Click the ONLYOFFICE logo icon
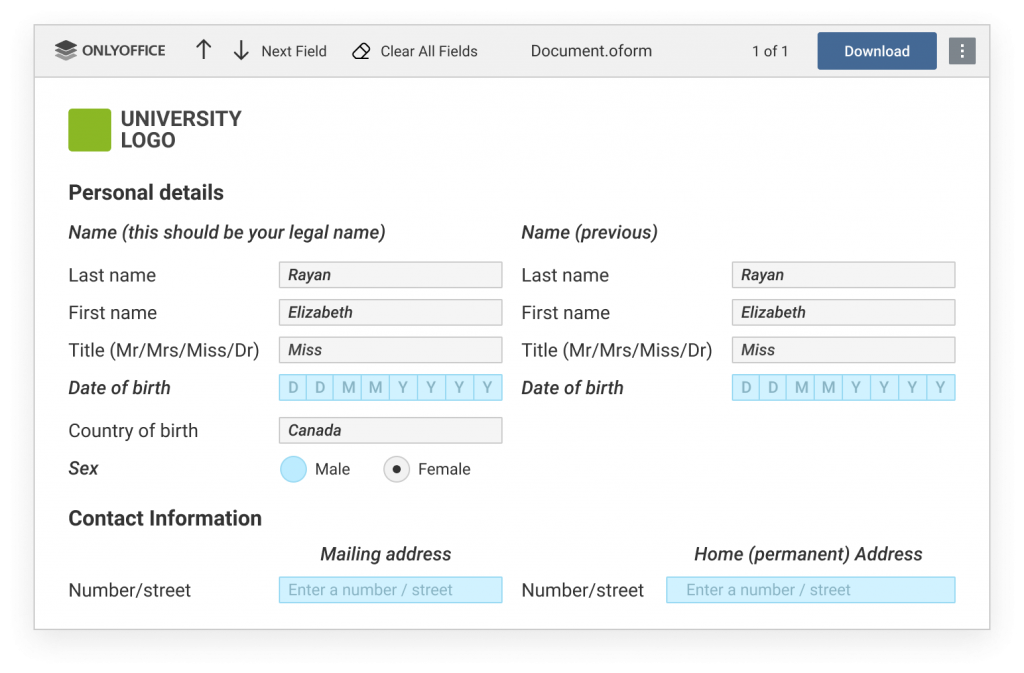The height and width of the screenshot is (673, 1024). (67, 50)
